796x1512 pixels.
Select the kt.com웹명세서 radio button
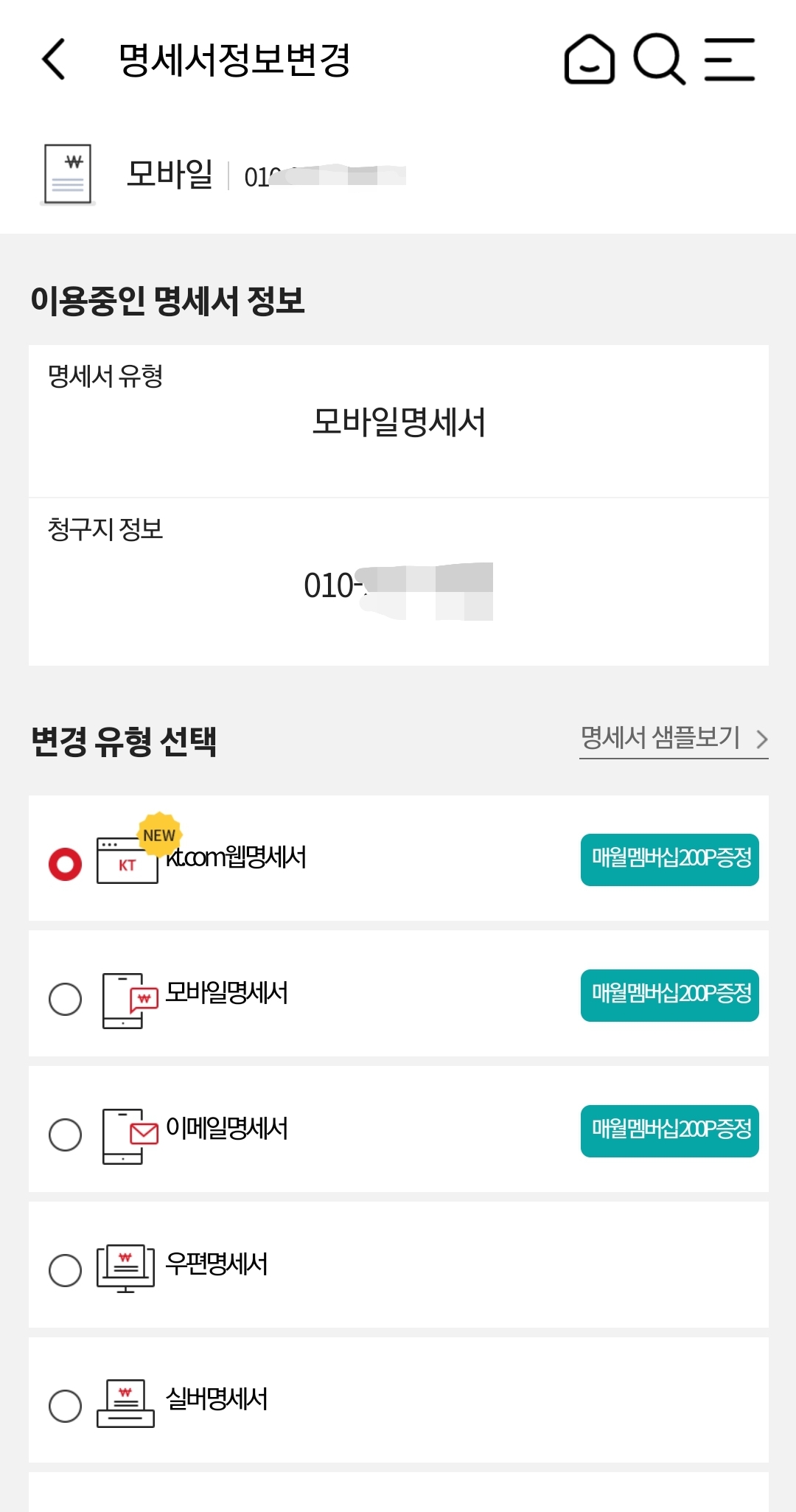point(65,864)
